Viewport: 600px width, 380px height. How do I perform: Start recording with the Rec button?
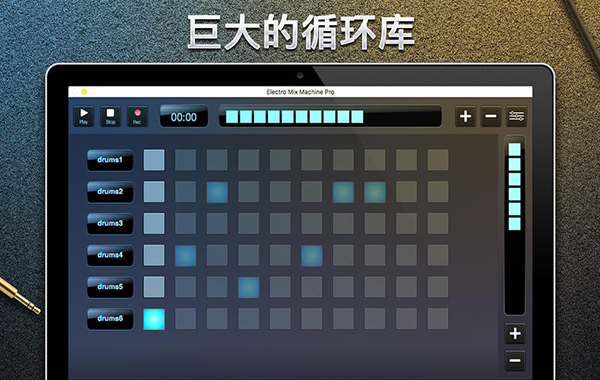click(137, 116)
